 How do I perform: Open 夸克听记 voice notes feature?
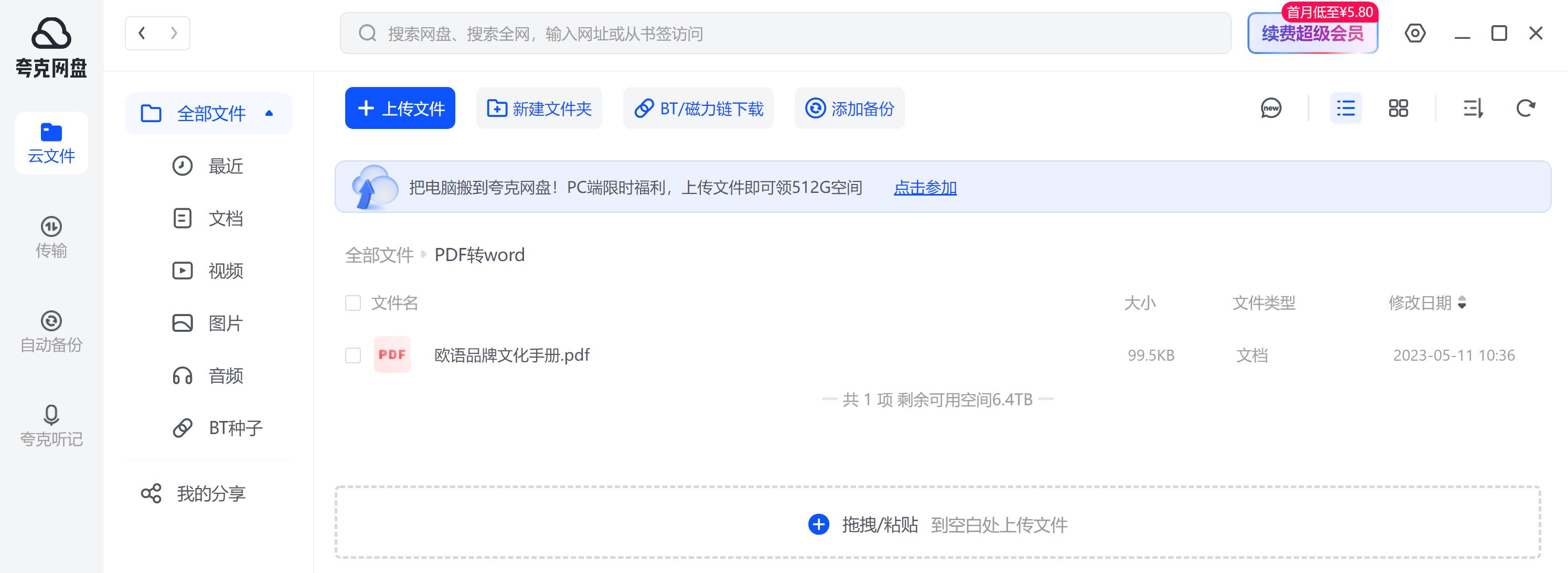coord(50,426)
